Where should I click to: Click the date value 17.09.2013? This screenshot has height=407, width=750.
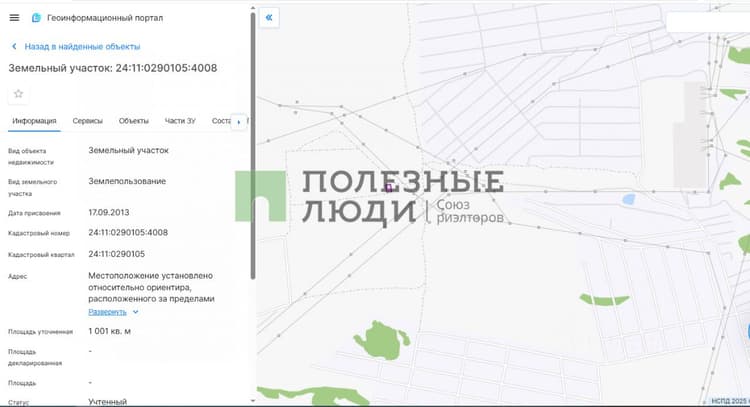coord(109,212)
